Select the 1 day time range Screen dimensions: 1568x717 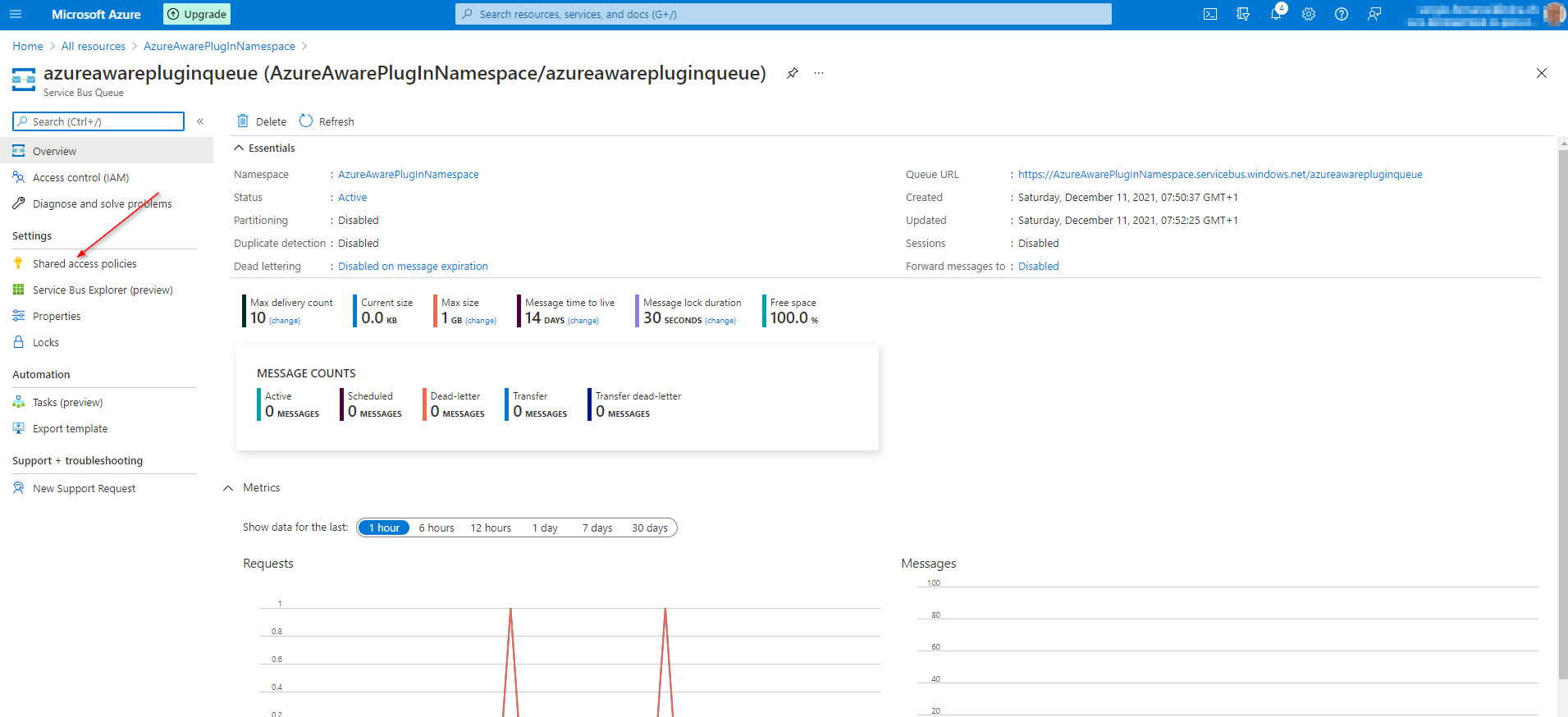(545, 527)
